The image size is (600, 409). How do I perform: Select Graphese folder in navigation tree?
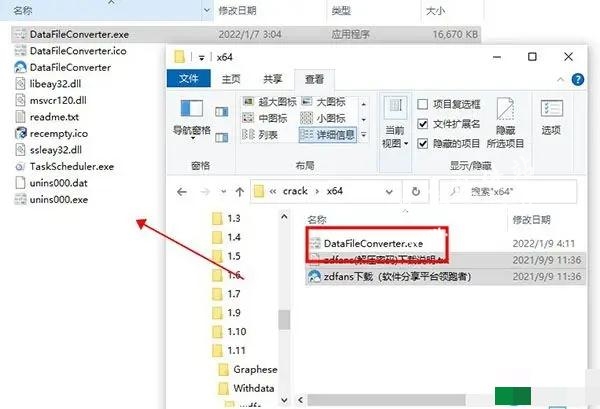(x=248, y=370)
